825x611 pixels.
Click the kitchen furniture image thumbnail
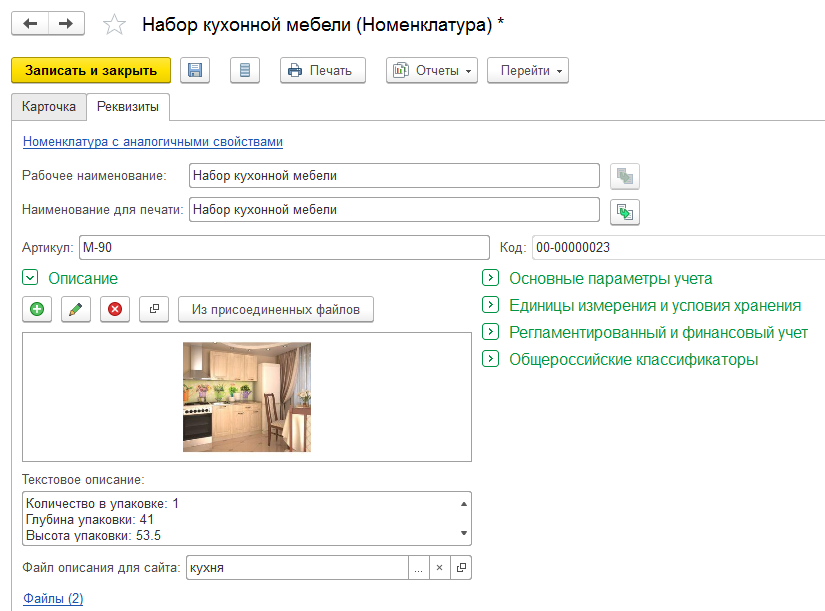pyautogui.click(x=246, y=397)
